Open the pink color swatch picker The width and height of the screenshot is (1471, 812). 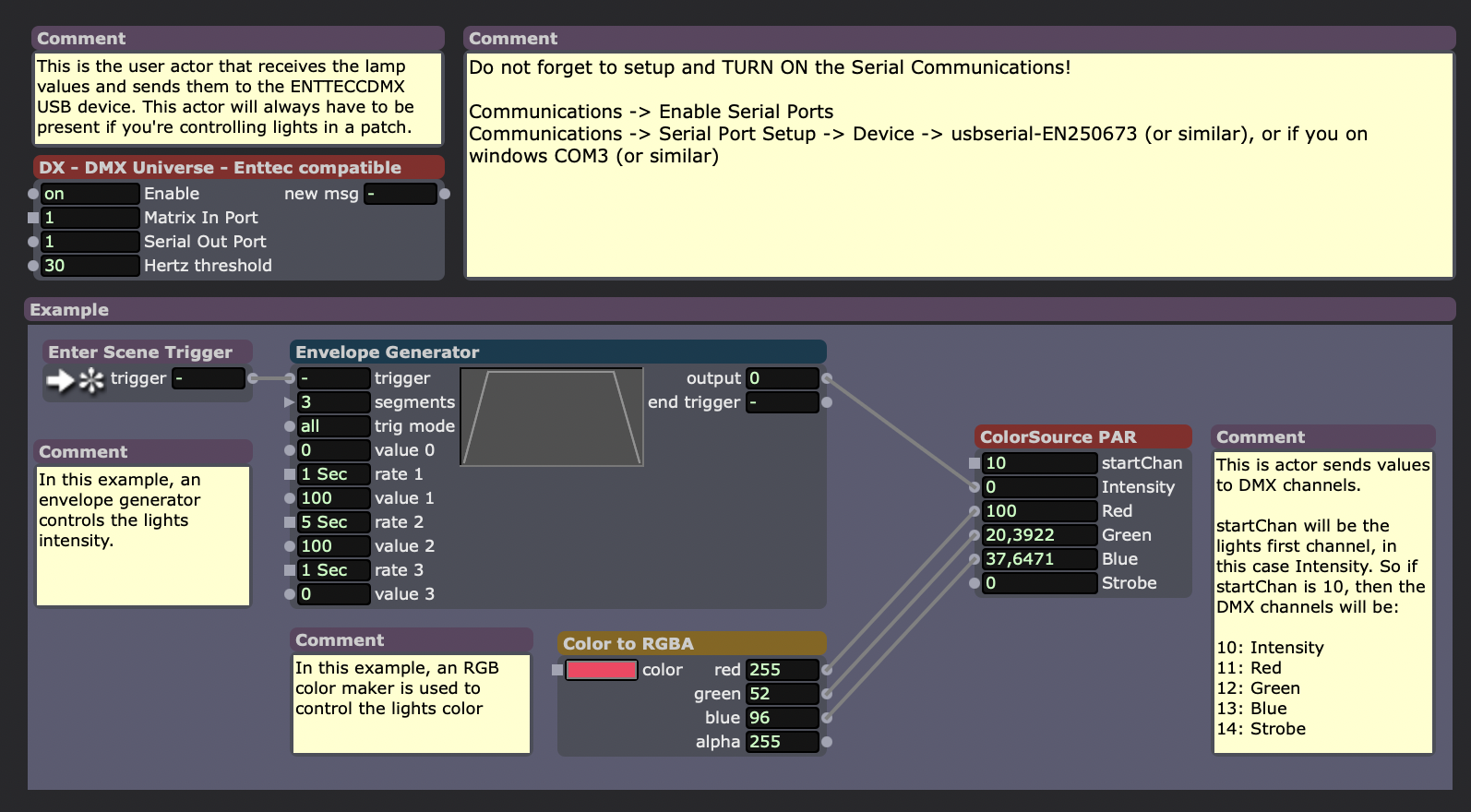click(601, 670)
